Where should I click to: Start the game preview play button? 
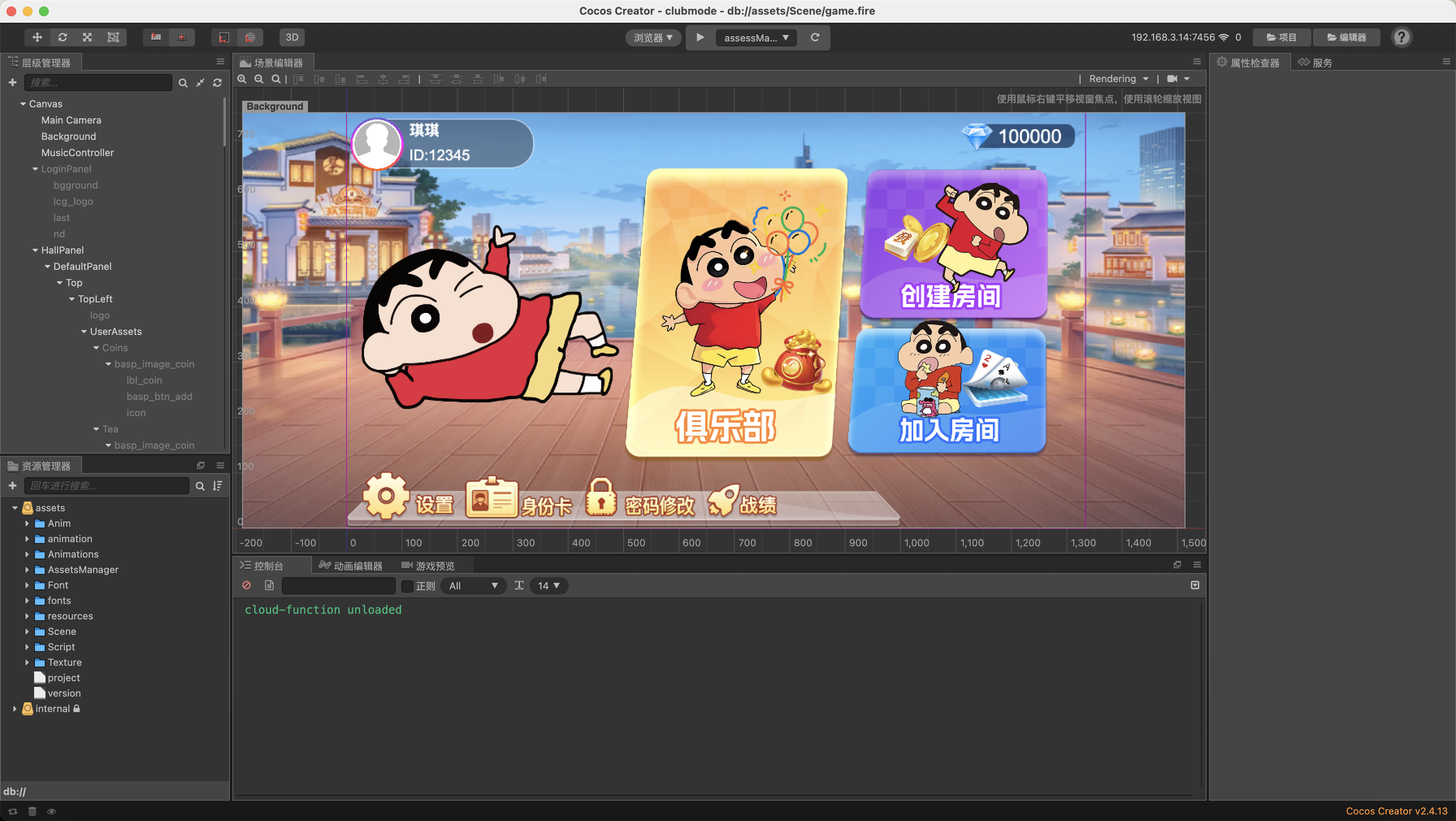(700, 37)
